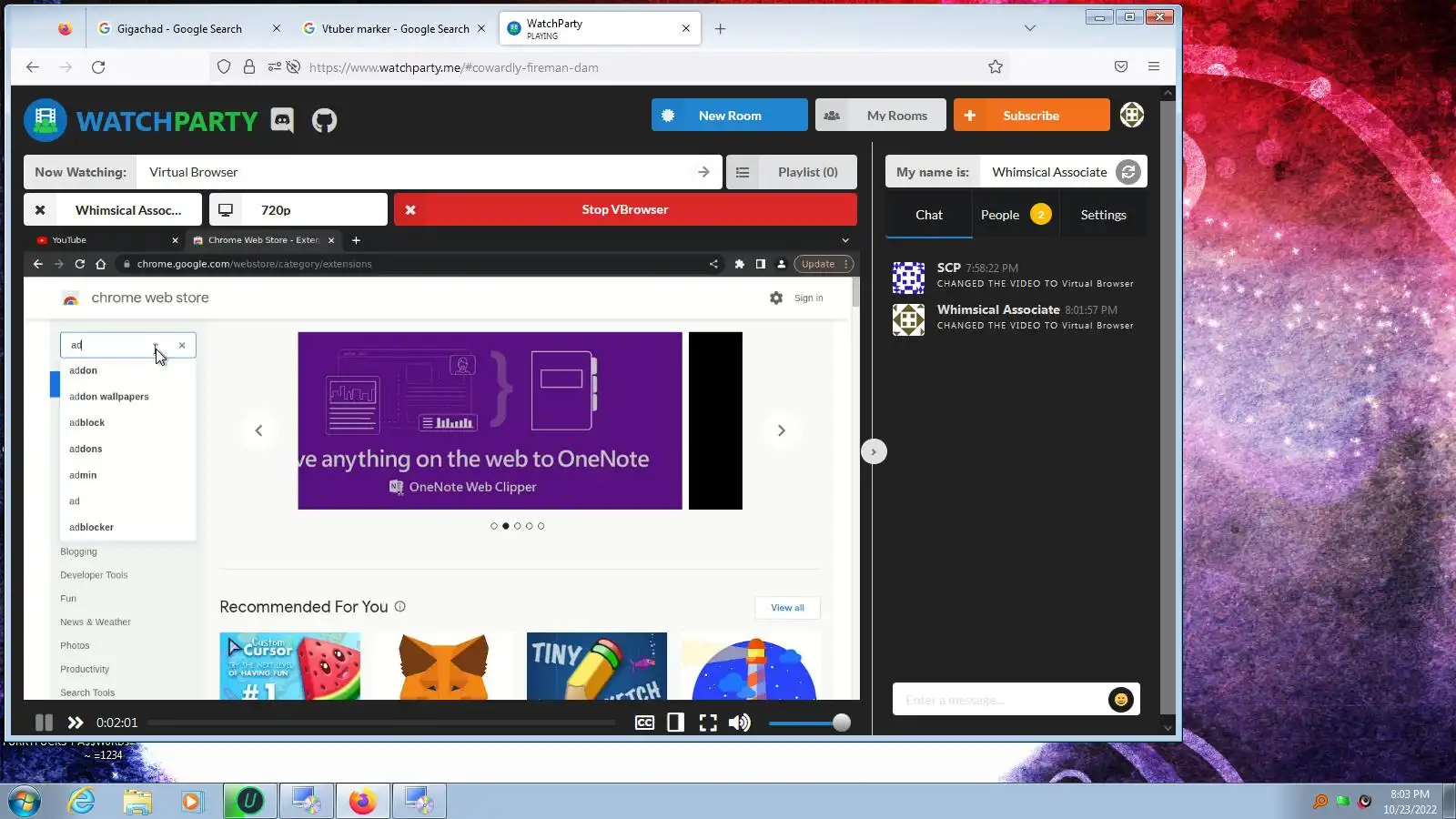
Task: Seek in the video progress bar
Action: pos(382,723)
